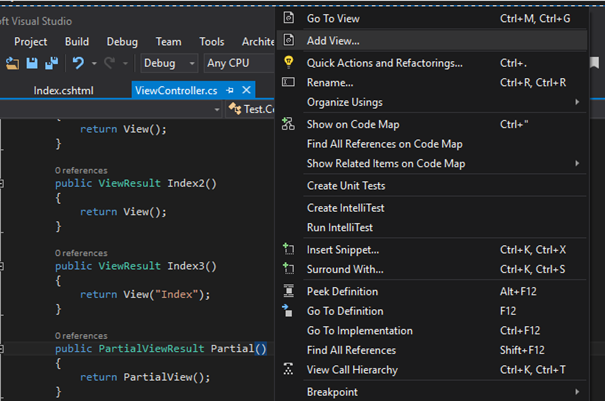The image size is (605, 401).
Task: Open the left navigation bar dropdown arrow
Action: click(x=217, y=110)
